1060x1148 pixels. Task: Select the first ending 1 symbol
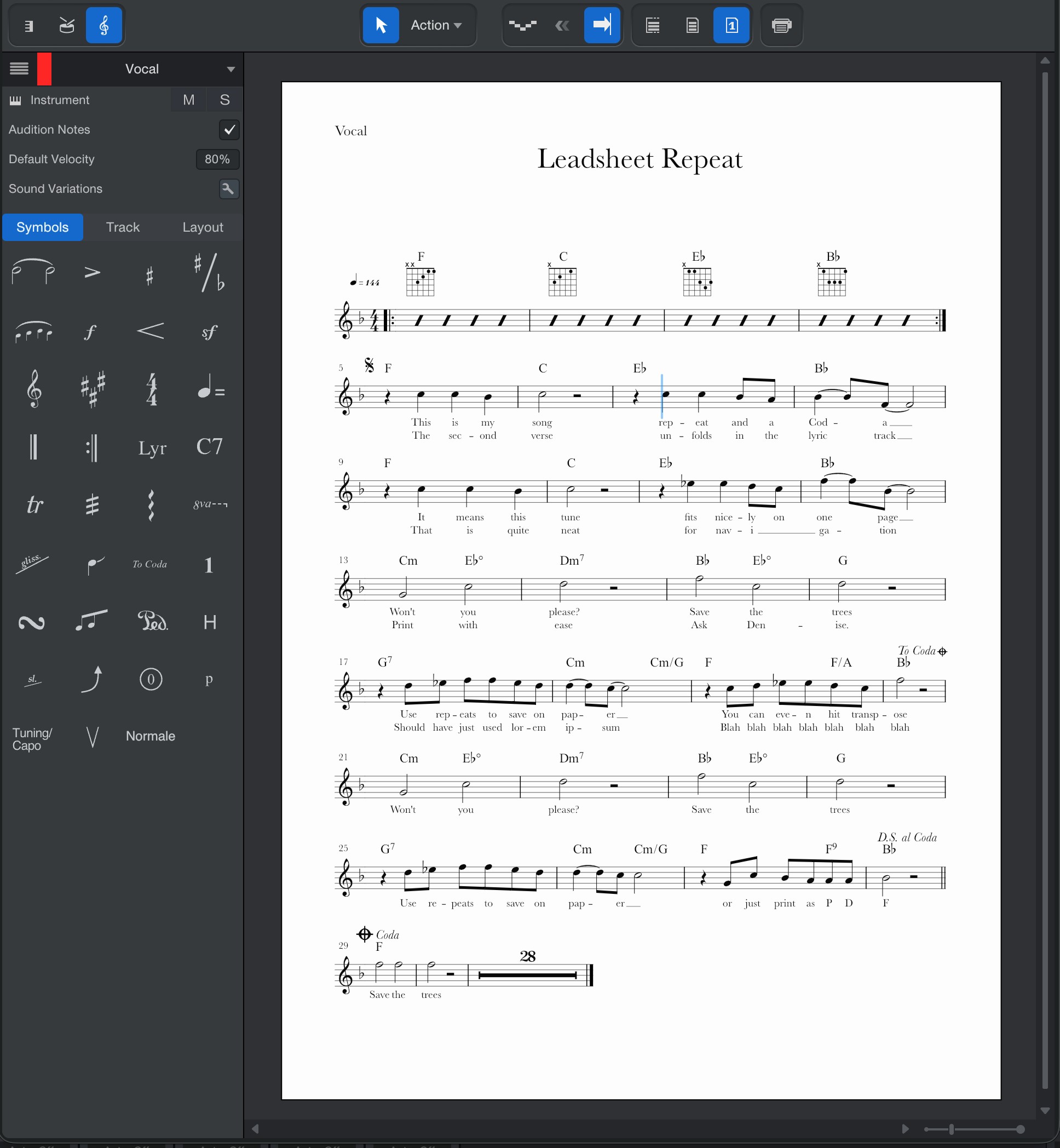click(x=209, y=565)
